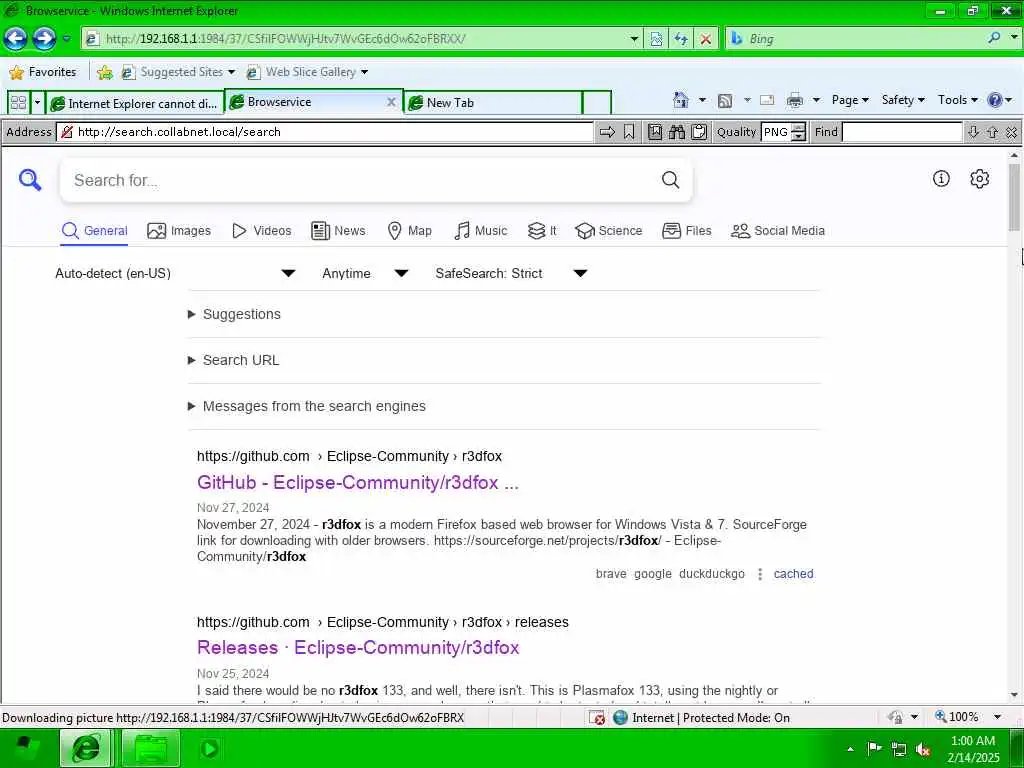Click the search engine logo magnifier
The image size is (1024, 768).
[x=30, y=180]
